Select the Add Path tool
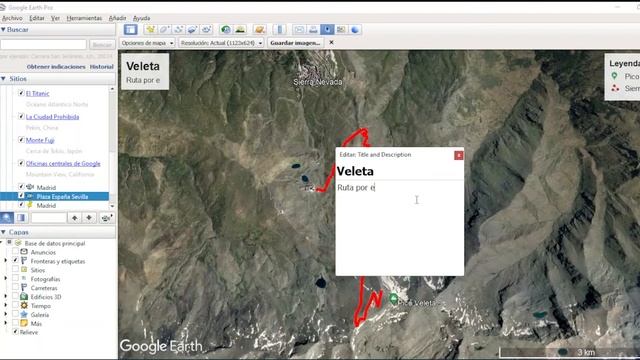This screenshot has height=360, width=640. coord(178,29)
